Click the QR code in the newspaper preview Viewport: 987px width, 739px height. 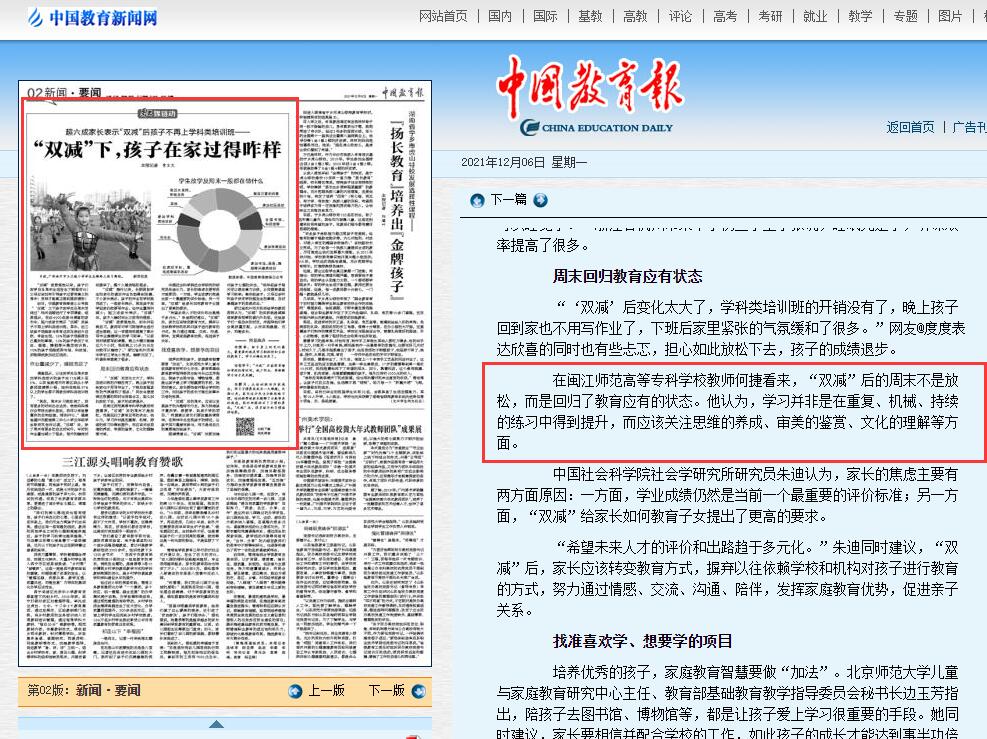245,427
